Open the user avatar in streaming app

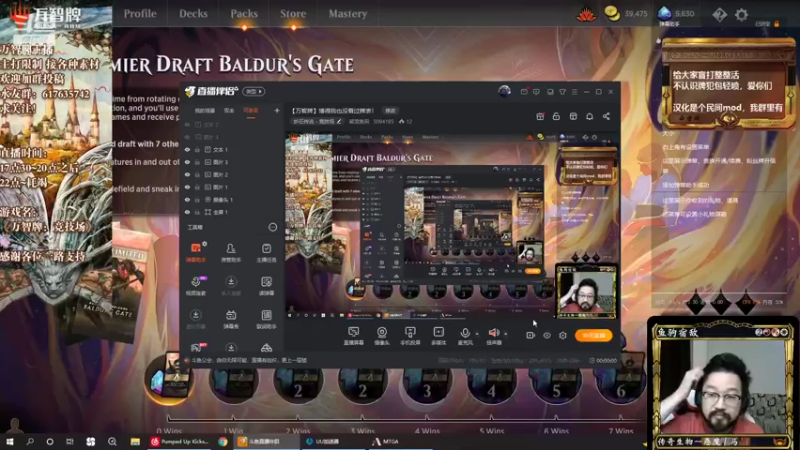(x=505, y=91)
